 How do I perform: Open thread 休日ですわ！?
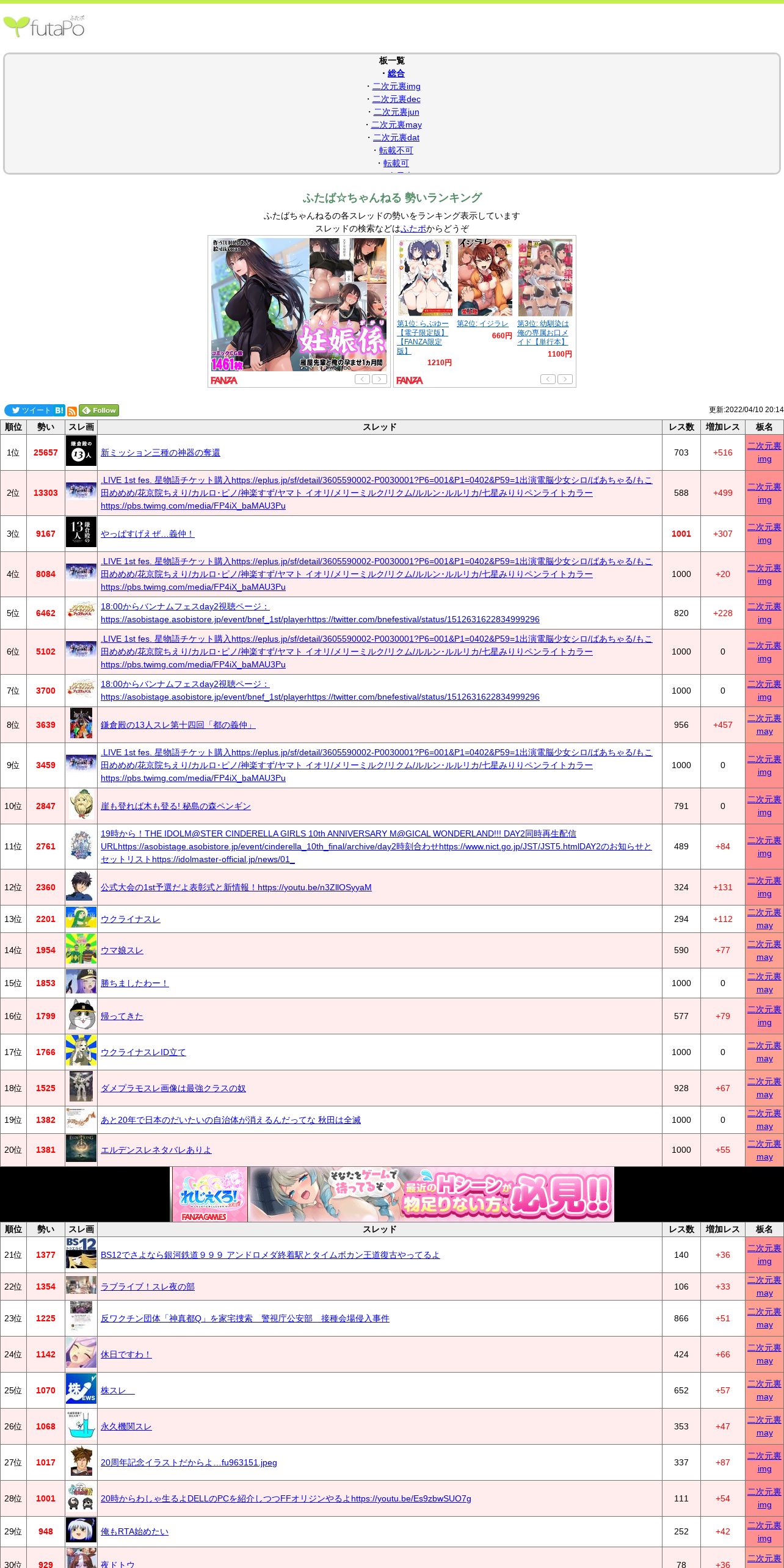[x=126, y=1354]
